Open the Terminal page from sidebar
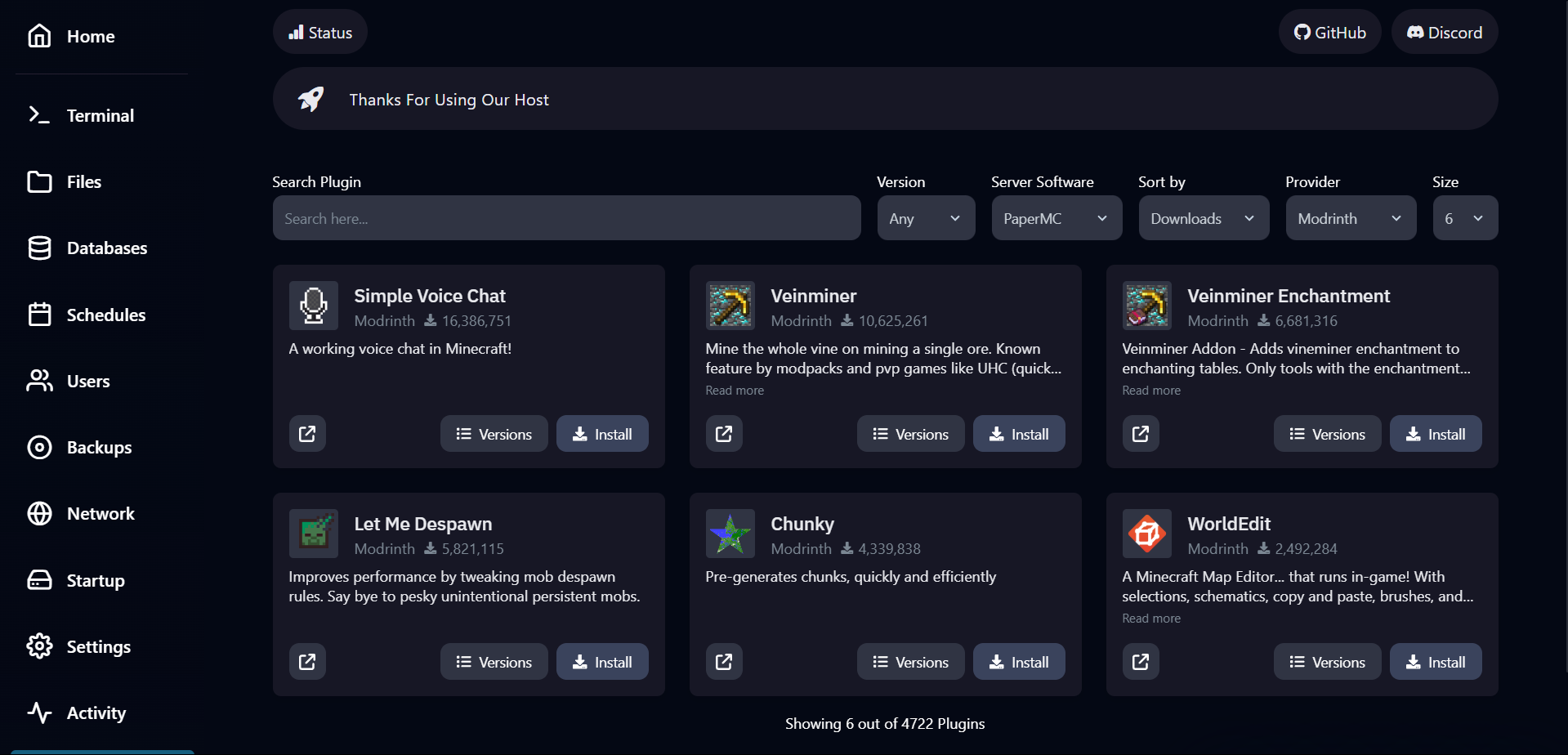This screenshot has width=1568, height=755. click(x=100, y=116)
